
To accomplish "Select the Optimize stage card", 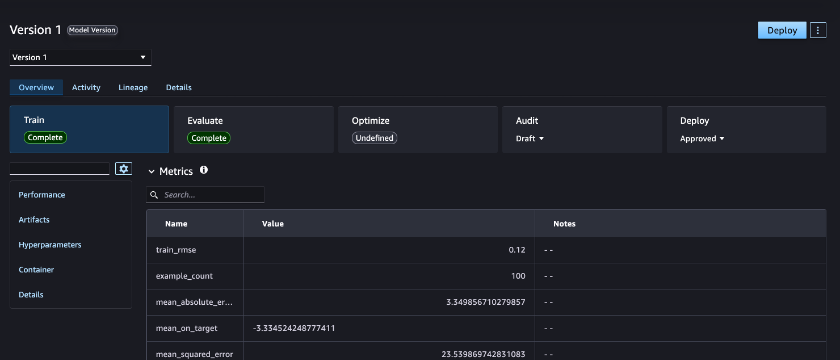I will [418, 129].
